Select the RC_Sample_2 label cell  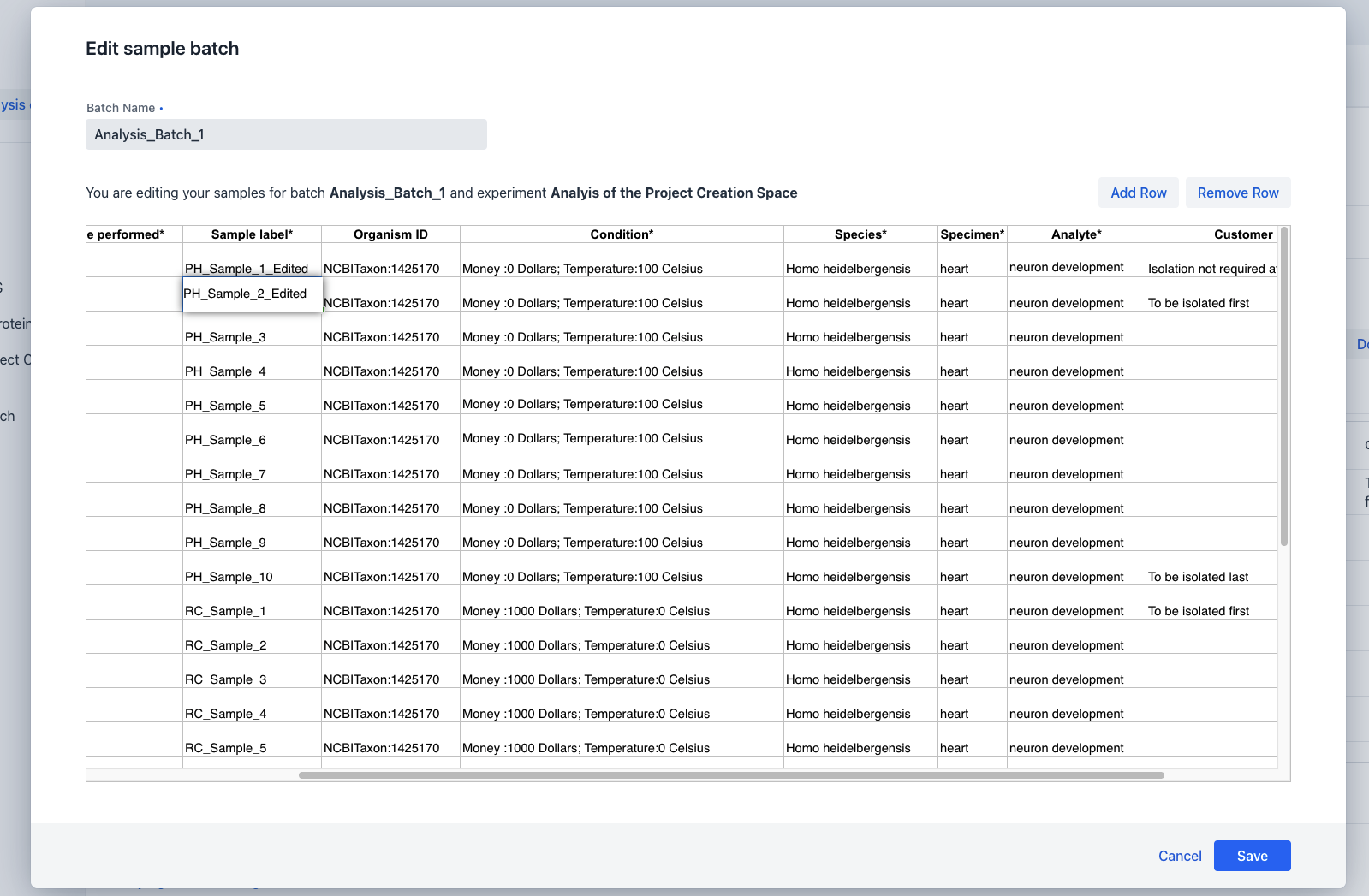(252, 637)
